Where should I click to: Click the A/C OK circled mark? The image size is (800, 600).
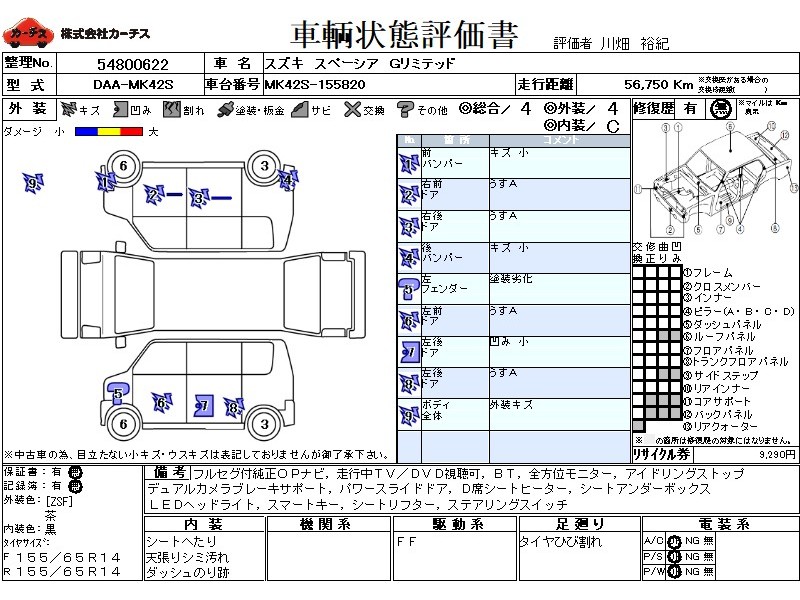click(674, 541)
